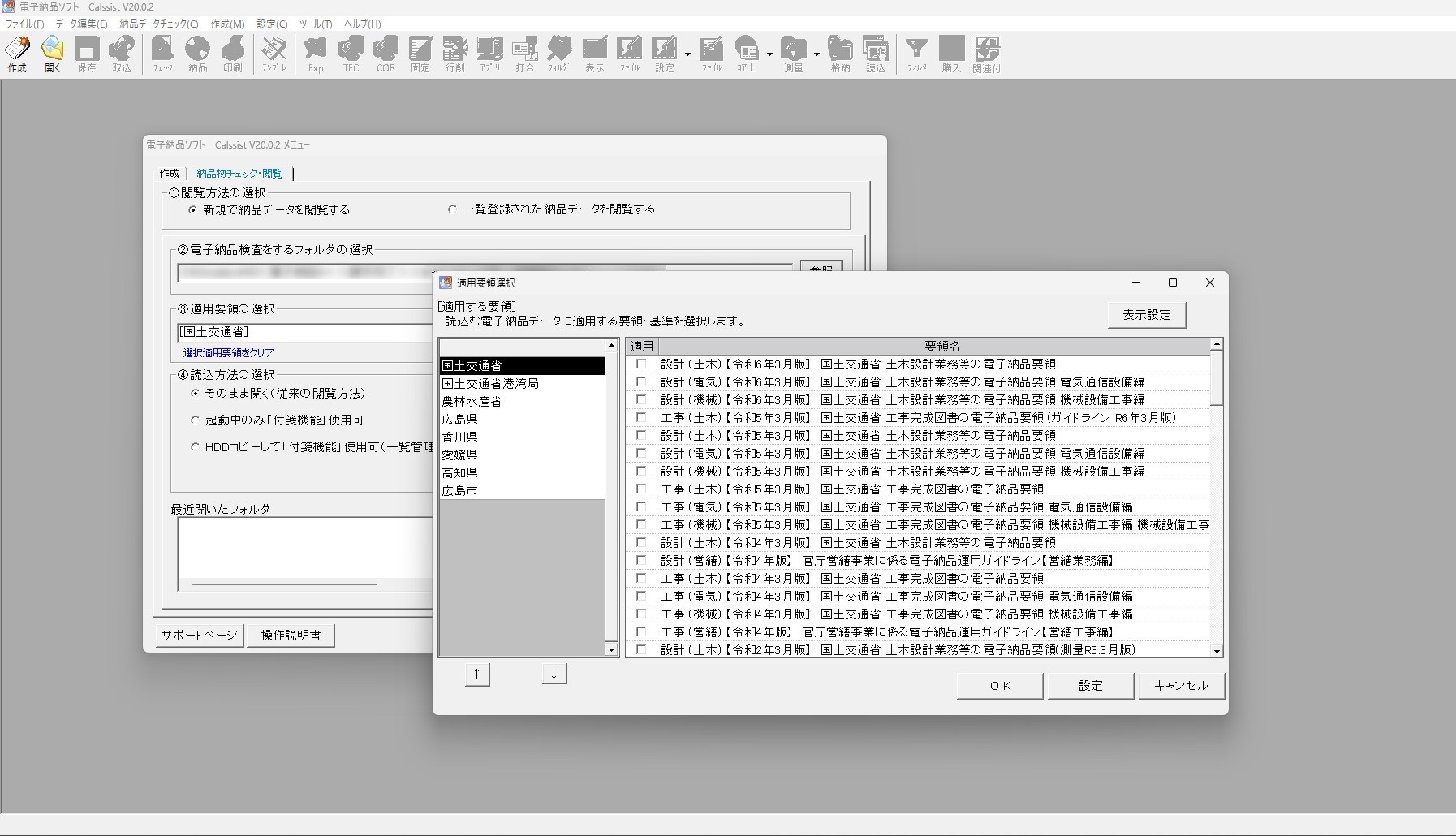Click the 開く (open) toolbar icon
Viewport: 1456px width, 836px height.
click(53, 54)
